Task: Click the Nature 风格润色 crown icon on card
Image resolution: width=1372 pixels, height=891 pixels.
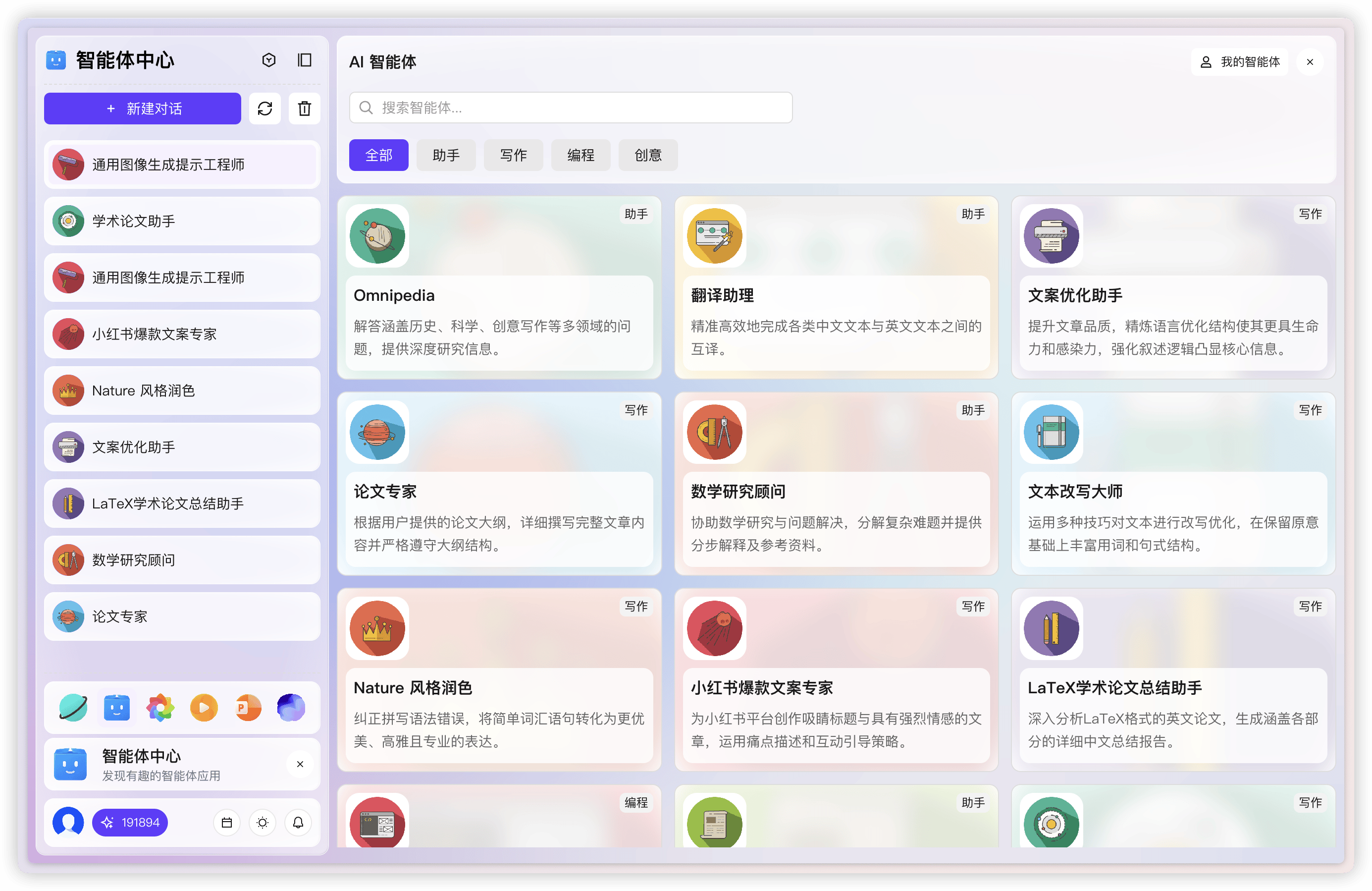Action: click(377, 628)
